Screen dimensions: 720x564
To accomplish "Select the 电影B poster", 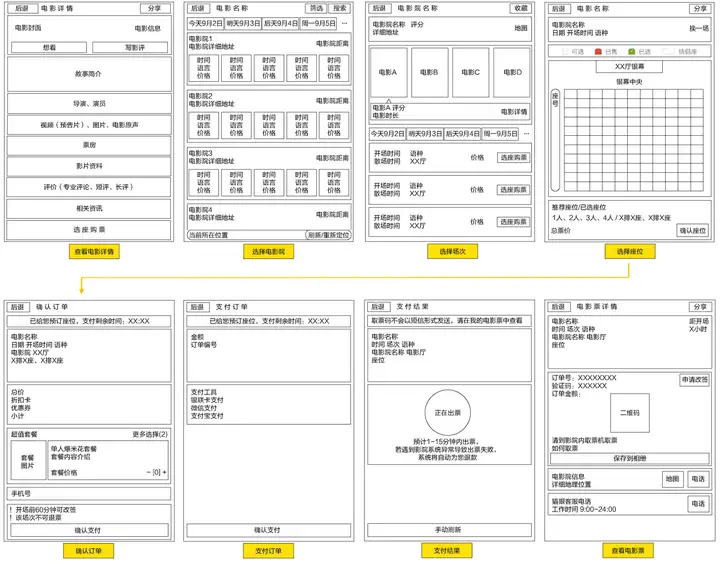I will click(x=429, y=72).
